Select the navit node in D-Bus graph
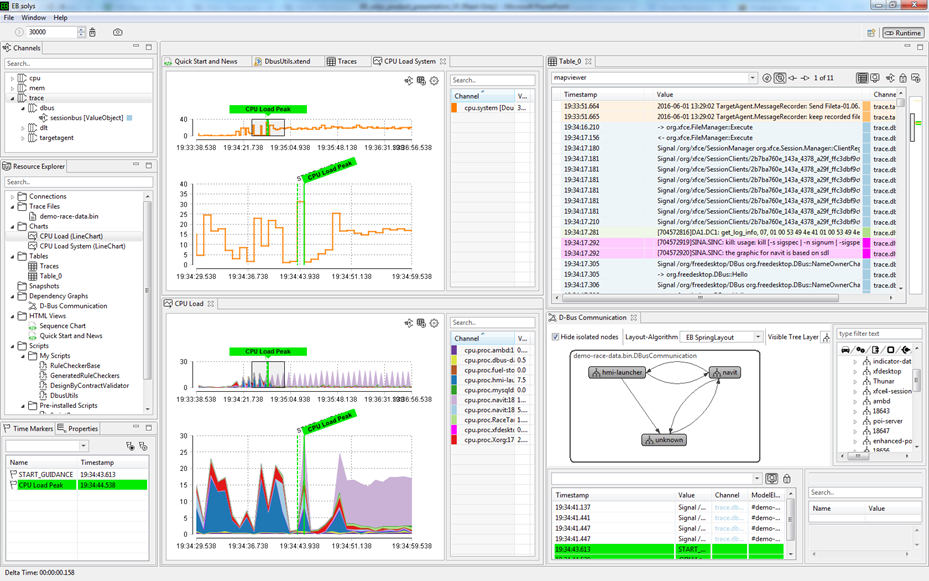The height and width of the screenshot is (581, 929). (x=724, y=373)
